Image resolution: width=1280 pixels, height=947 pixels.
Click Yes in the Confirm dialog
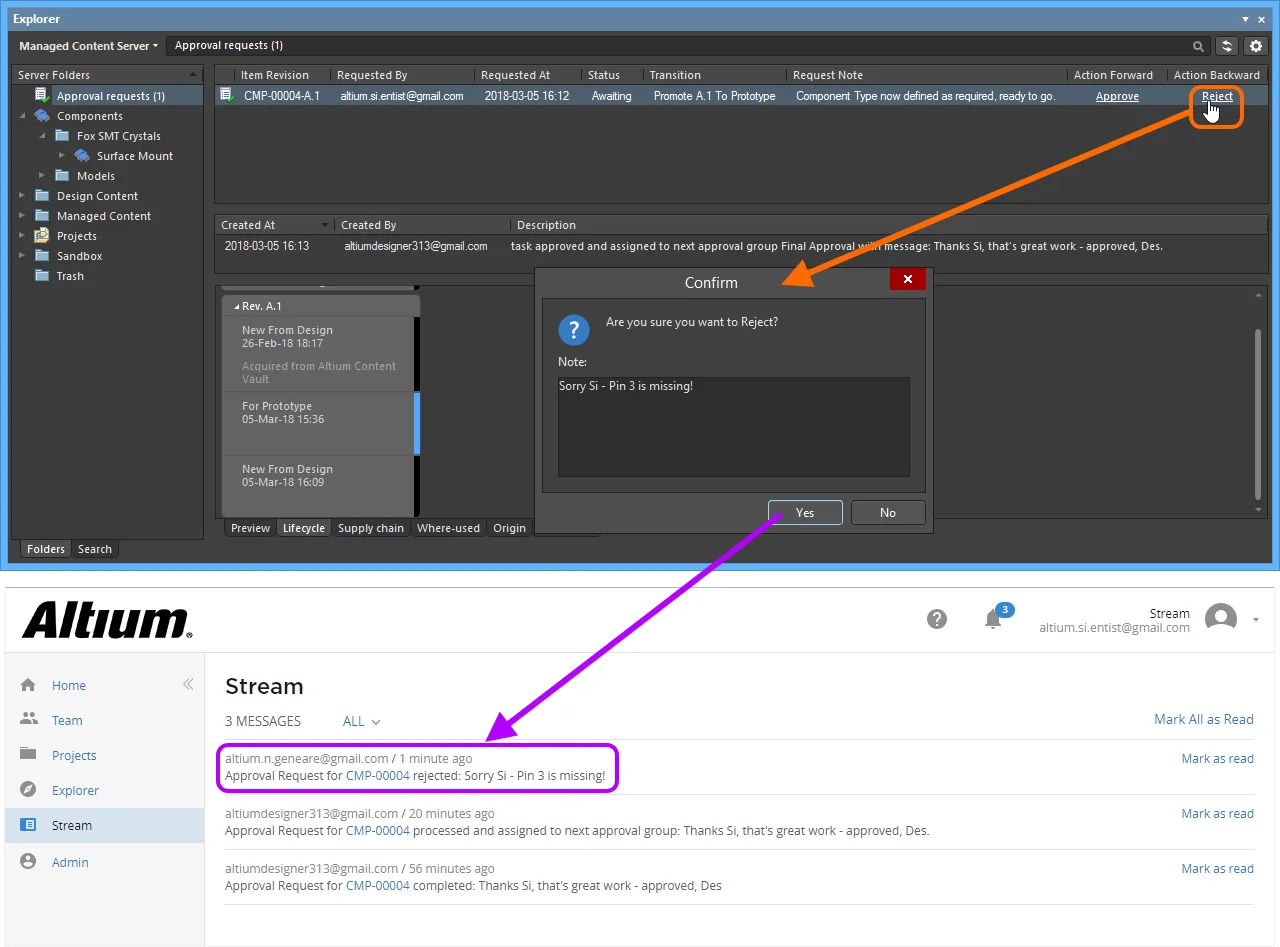pyautogui.click(x=805, y=512)
